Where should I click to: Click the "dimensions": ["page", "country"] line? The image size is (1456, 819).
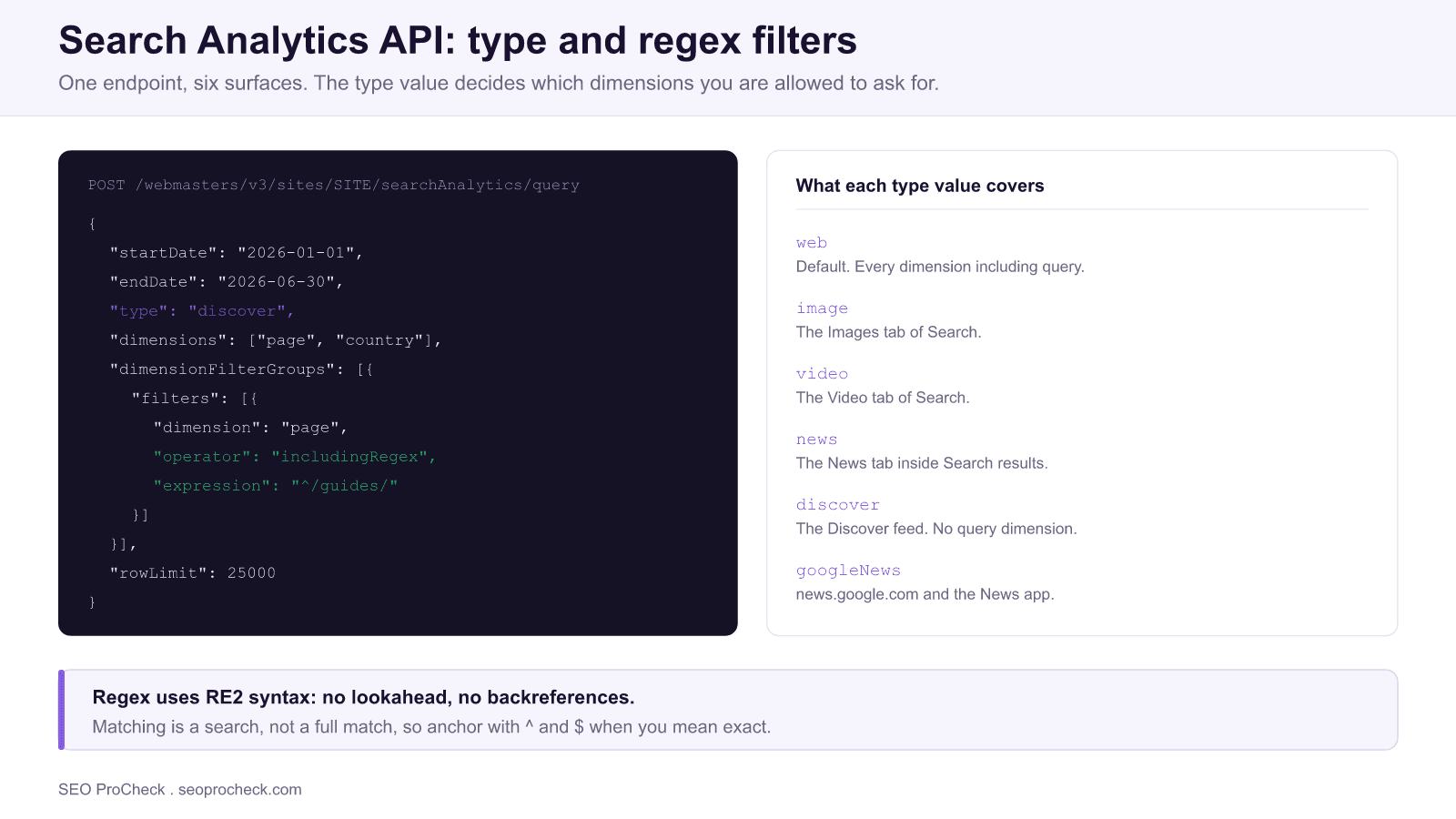click(276, 340)
